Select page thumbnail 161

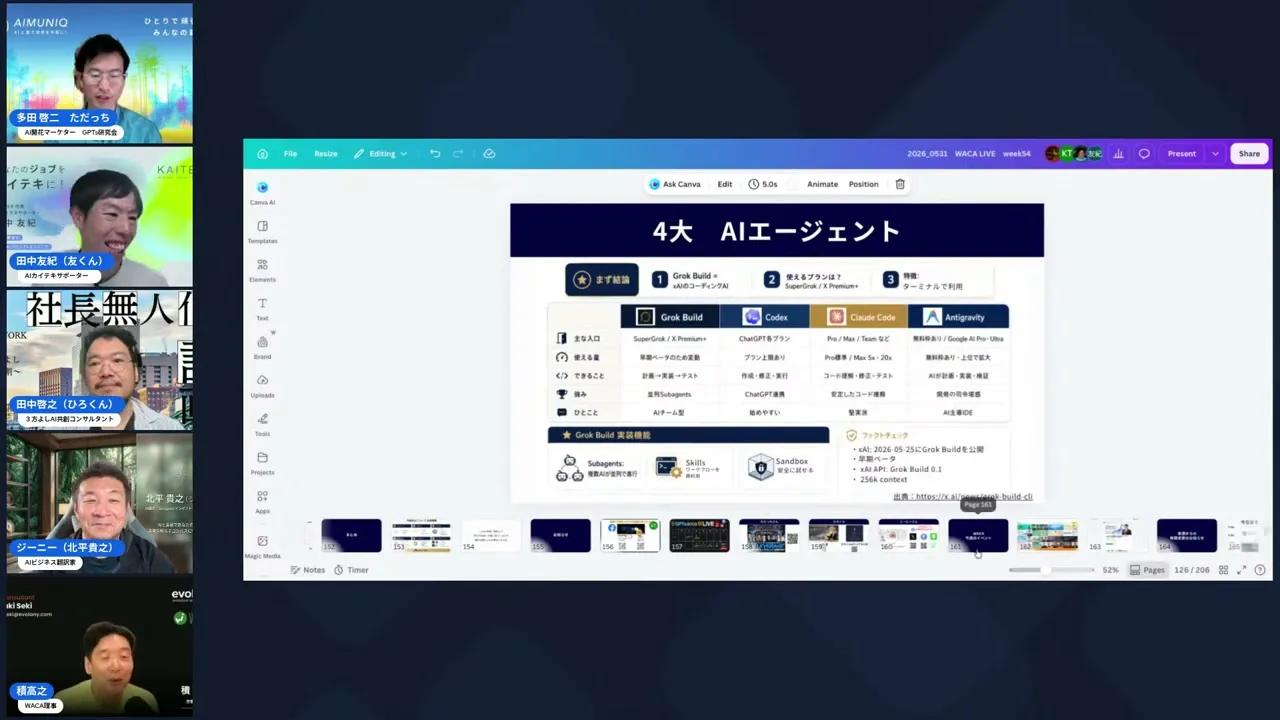click(978, 535)
